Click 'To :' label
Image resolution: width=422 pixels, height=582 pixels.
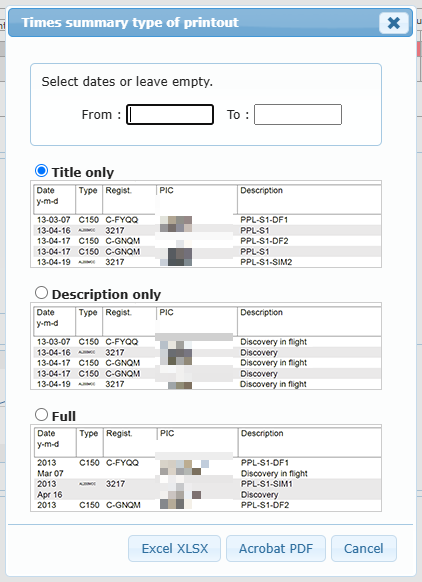(238, 115)
